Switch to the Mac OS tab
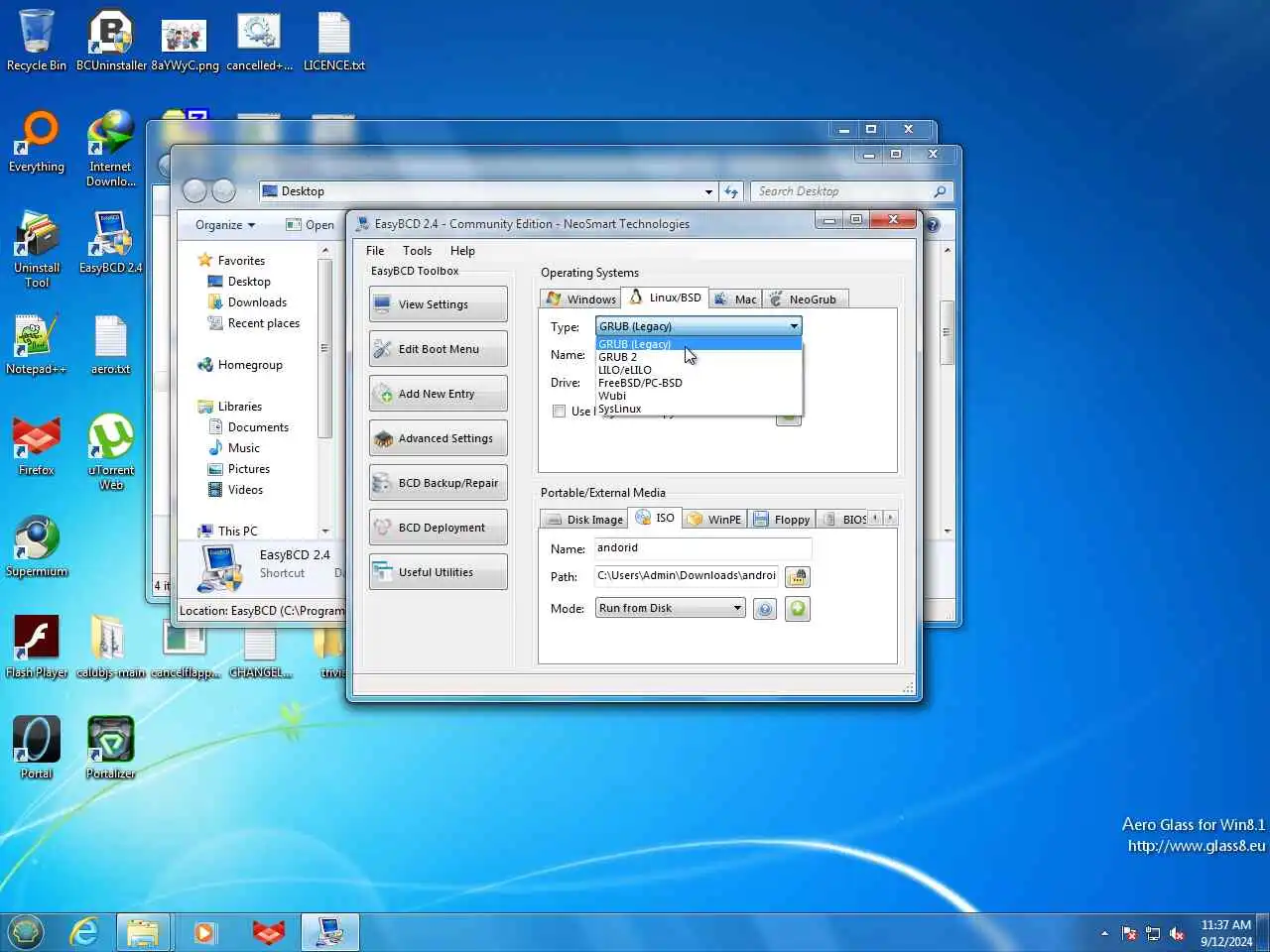Viewport: 1270px width, 952px height. tap(735, 298)
